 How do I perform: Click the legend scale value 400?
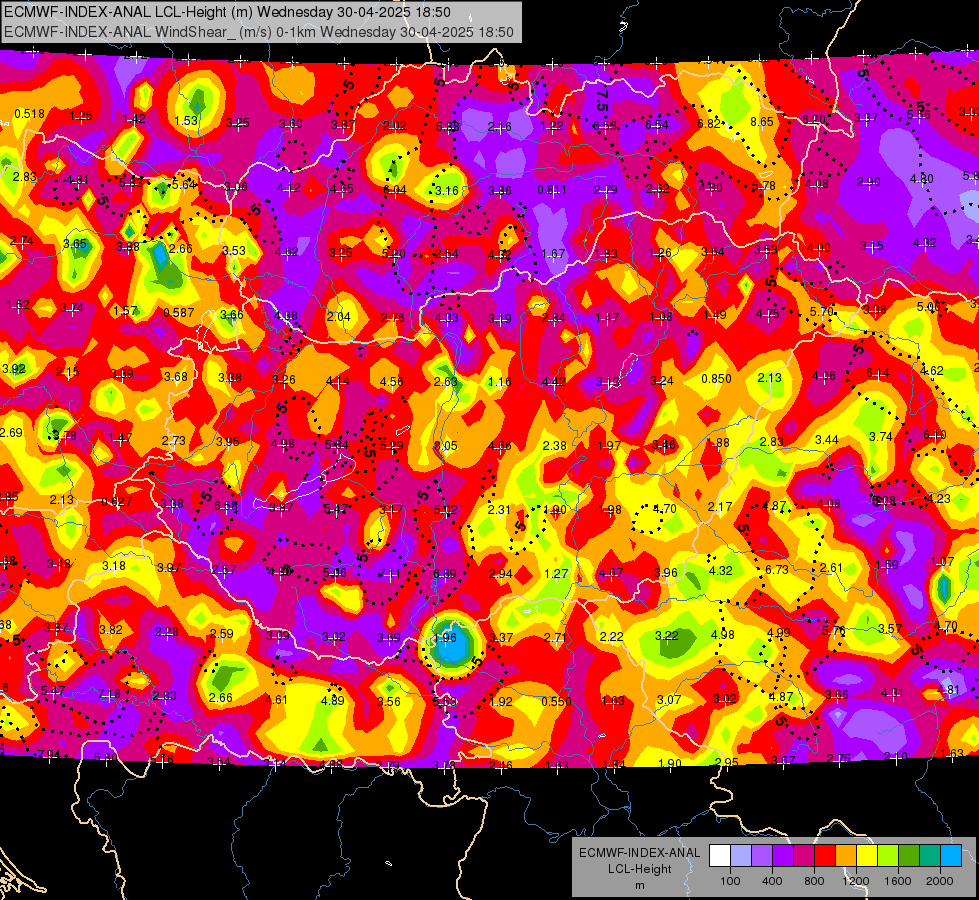[772, 881]
